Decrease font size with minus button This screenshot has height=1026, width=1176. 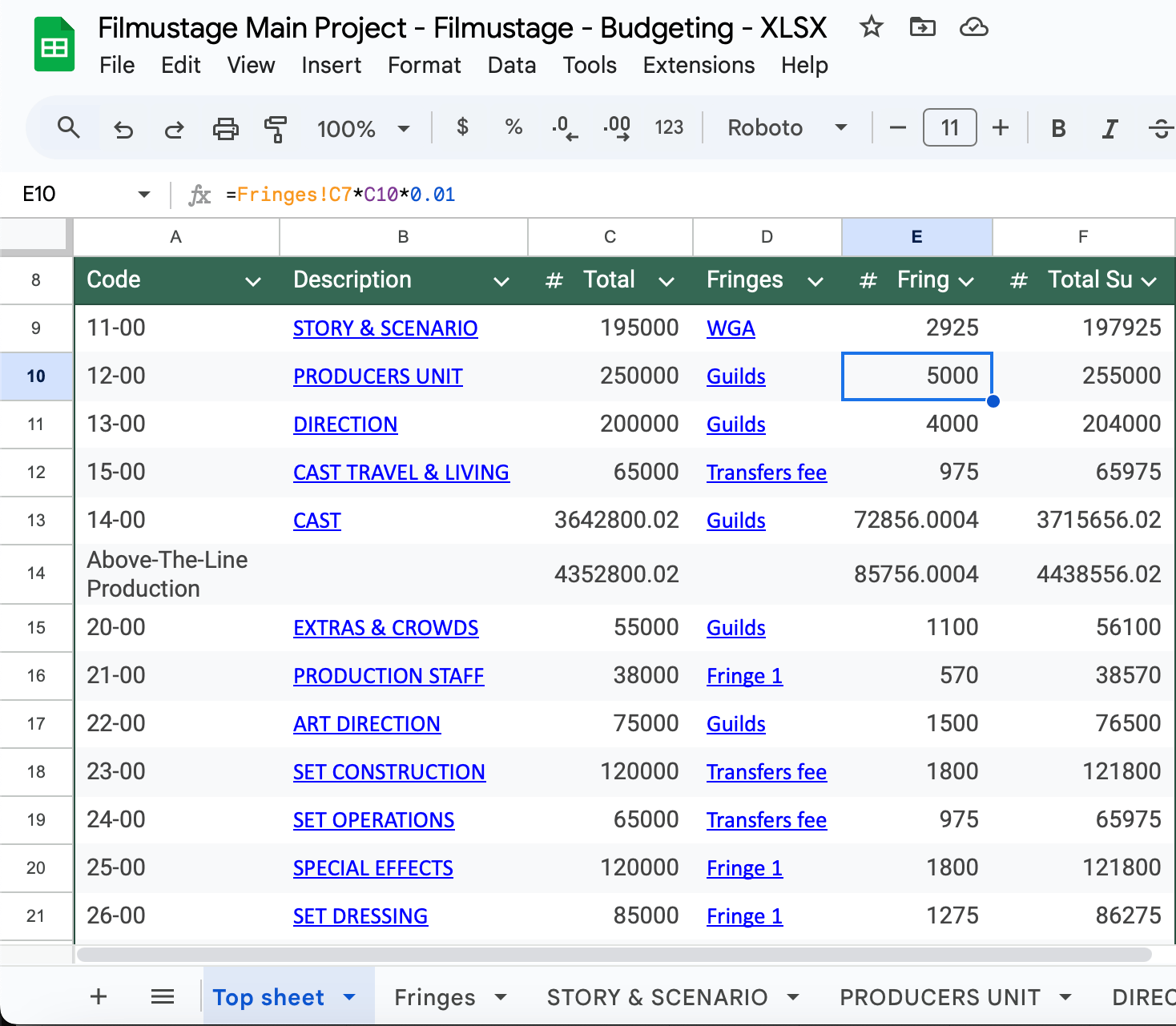pos(898,127)
